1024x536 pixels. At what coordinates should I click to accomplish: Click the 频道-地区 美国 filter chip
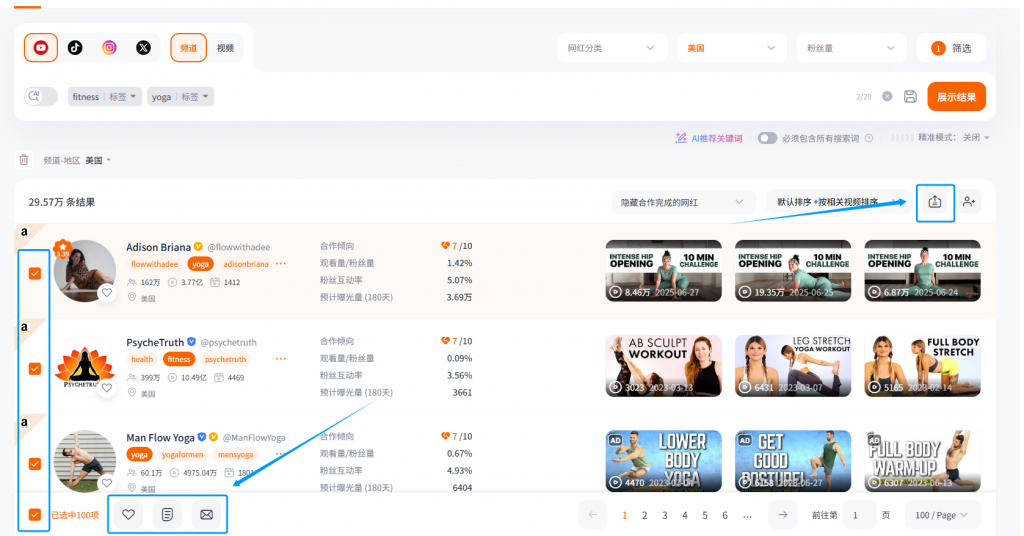pos(77,160)
